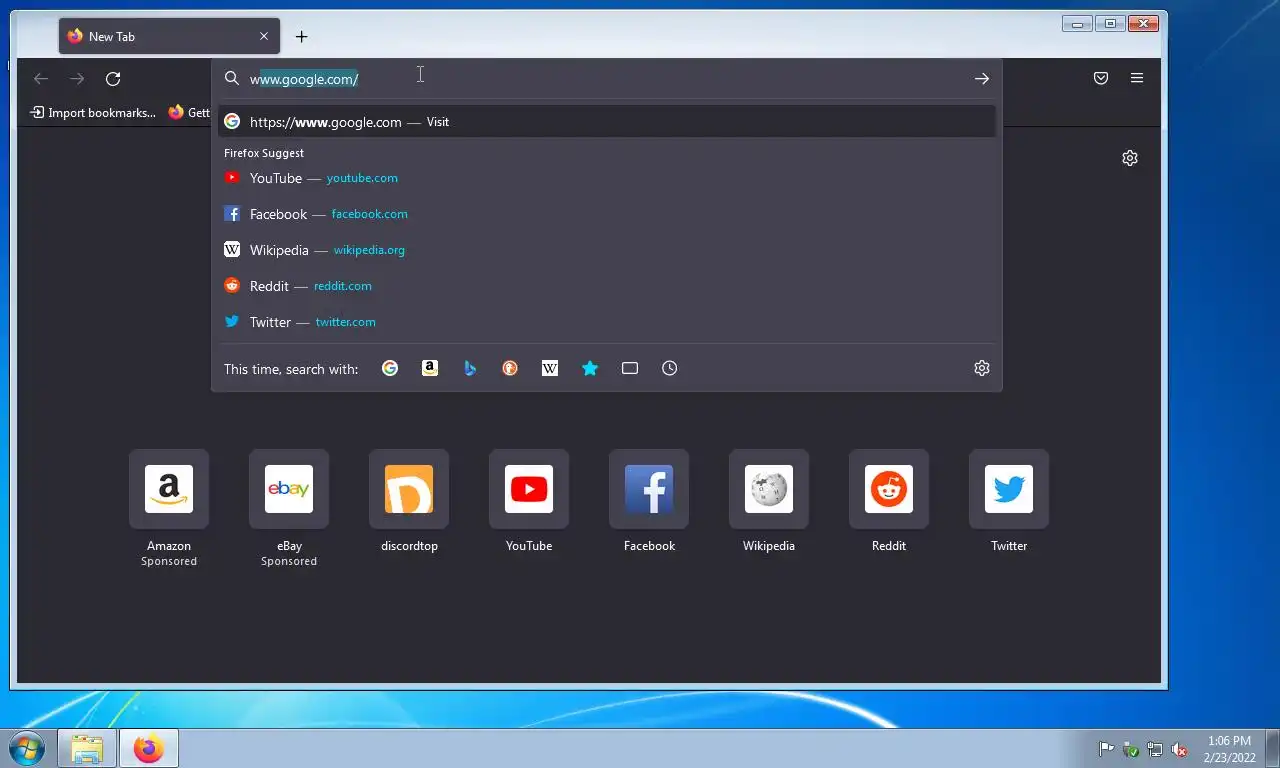This screenshot has height=768, width=1280.
Task: Open the Amazon sponsored shortcut tile
Action: pyautogui.click(x=169, y=489)
